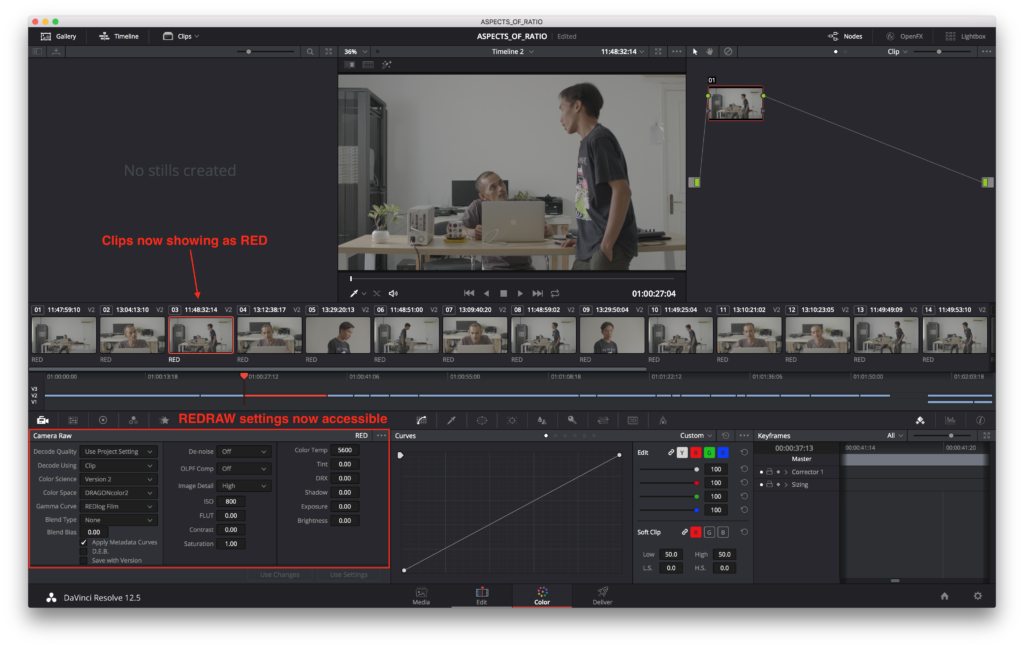1024x648 pixels.
Task: Open the curves Custom dropdown
Action: (696, 436)
